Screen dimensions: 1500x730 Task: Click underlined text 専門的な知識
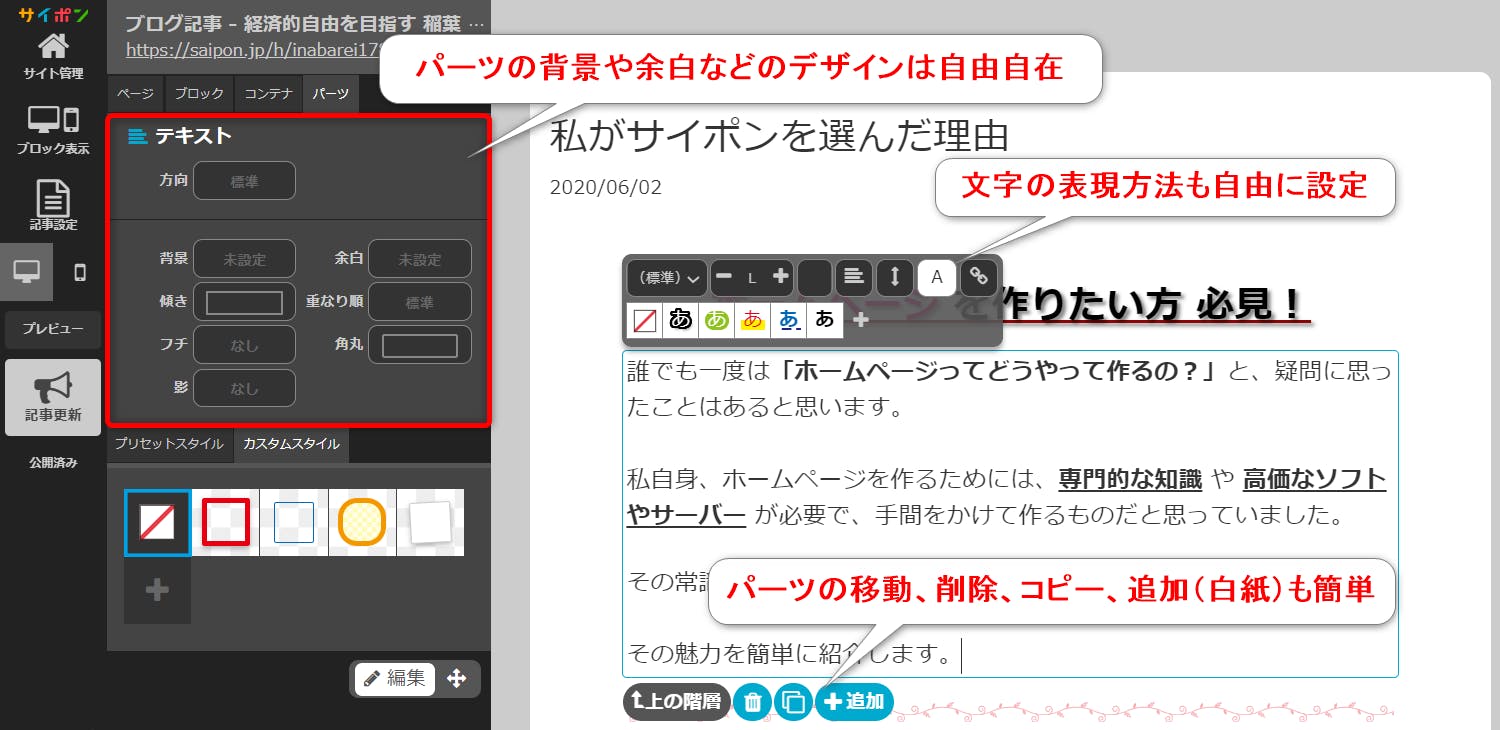point(1130,479)
